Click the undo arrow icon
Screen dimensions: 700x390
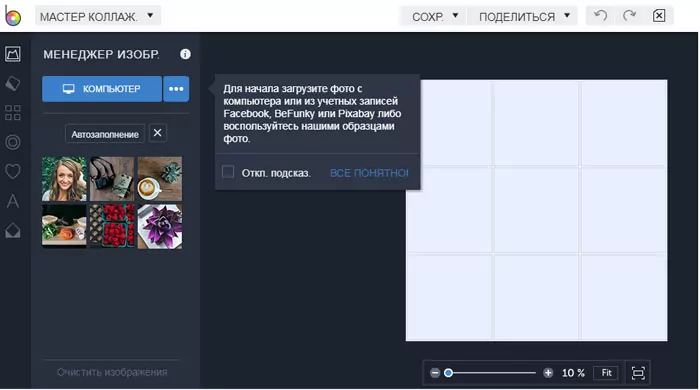pyautogui.click(x=600, y=16)
